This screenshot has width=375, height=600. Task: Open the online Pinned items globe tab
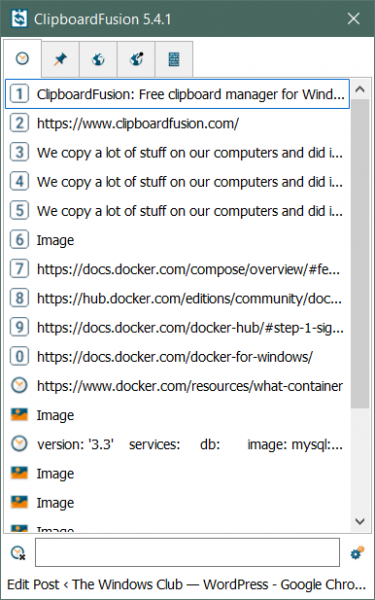(136, 59)
